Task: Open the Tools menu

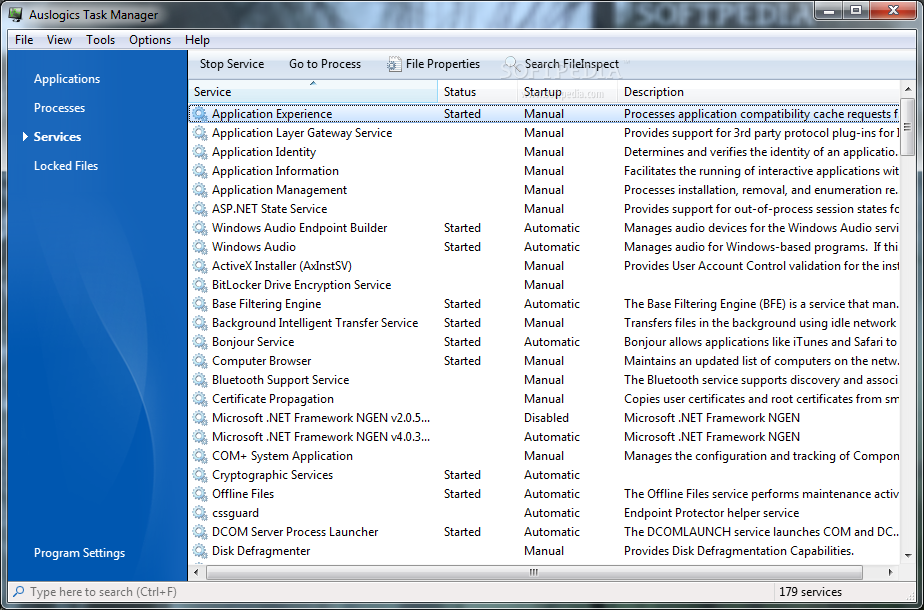Action: (100, 40)
